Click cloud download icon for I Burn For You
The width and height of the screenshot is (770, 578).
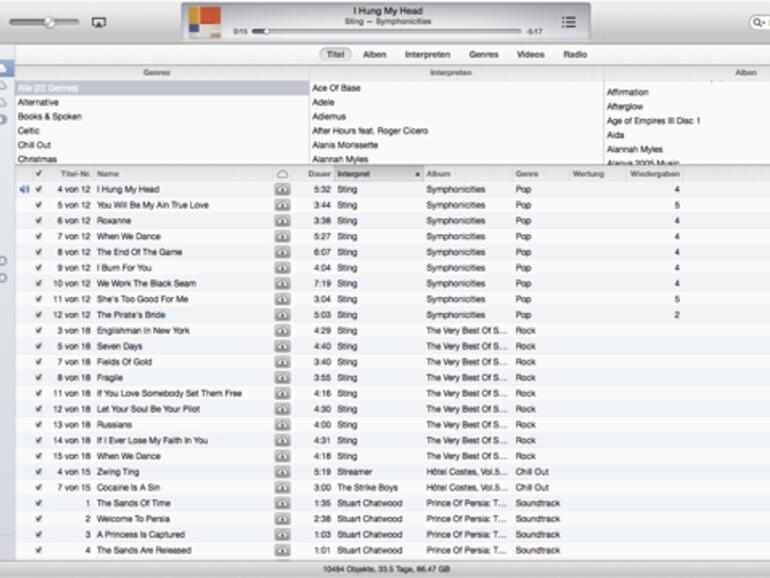(282, 268)
